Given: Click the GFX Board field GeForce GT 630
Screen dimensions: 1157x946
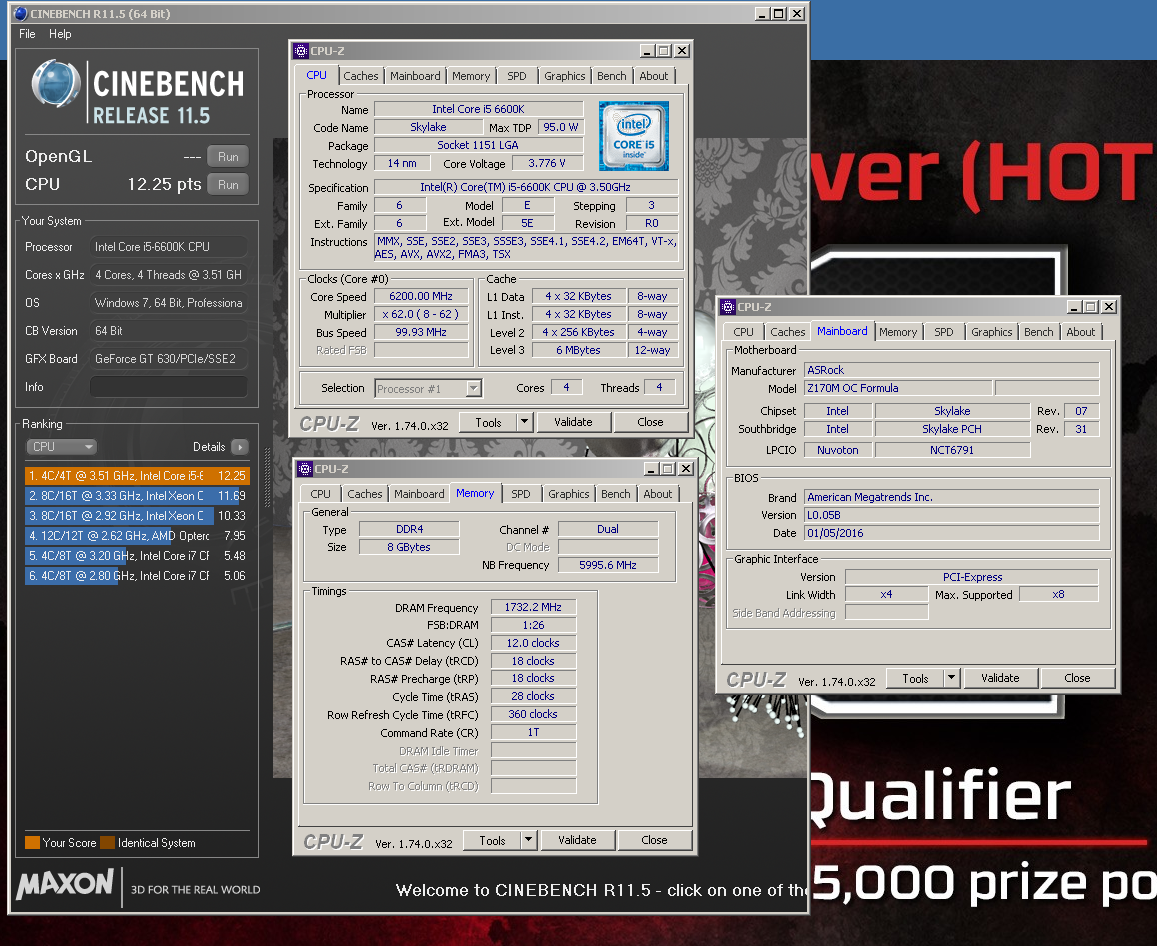Looking at the screenshot, I should click(x=168, y=359).
